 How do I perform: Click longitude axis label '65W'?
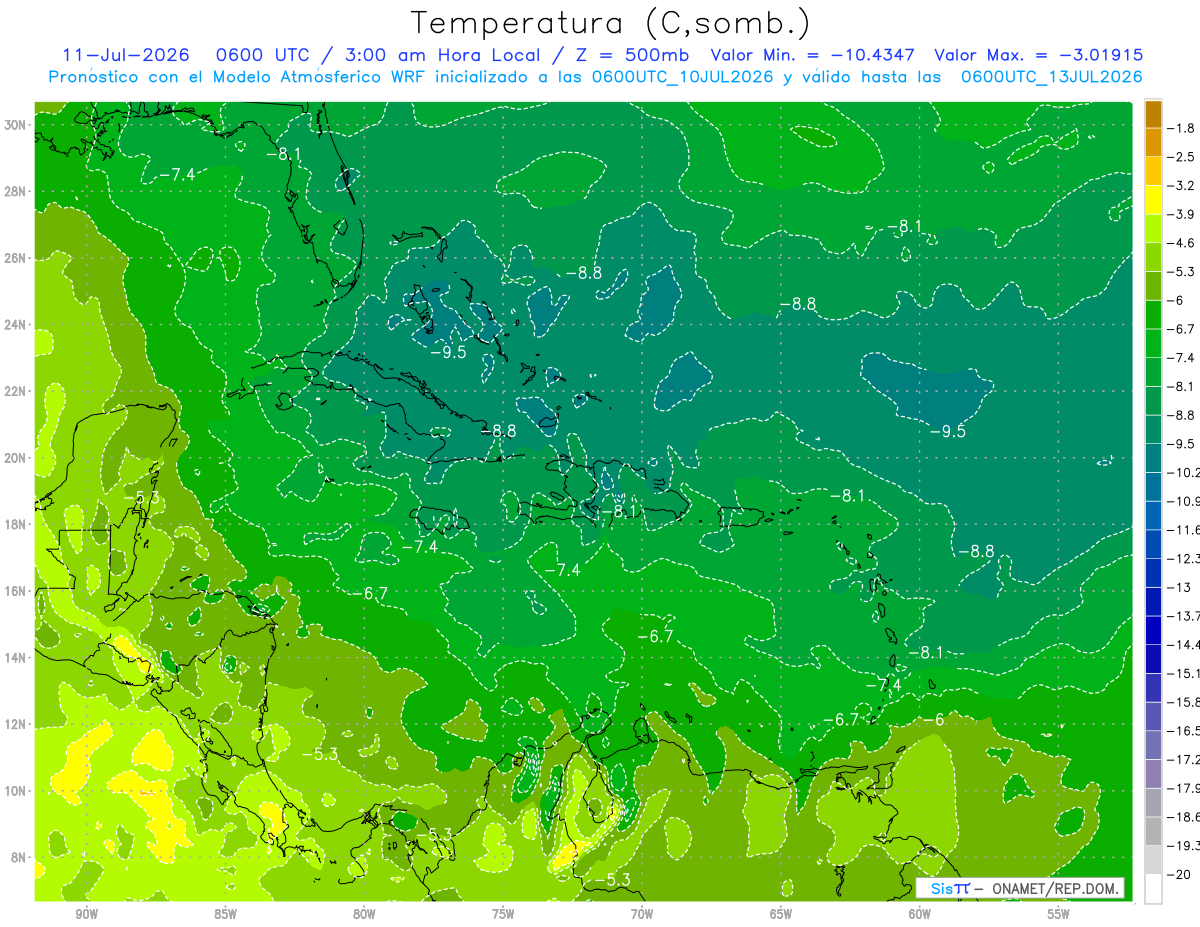(x=781, y=914)
